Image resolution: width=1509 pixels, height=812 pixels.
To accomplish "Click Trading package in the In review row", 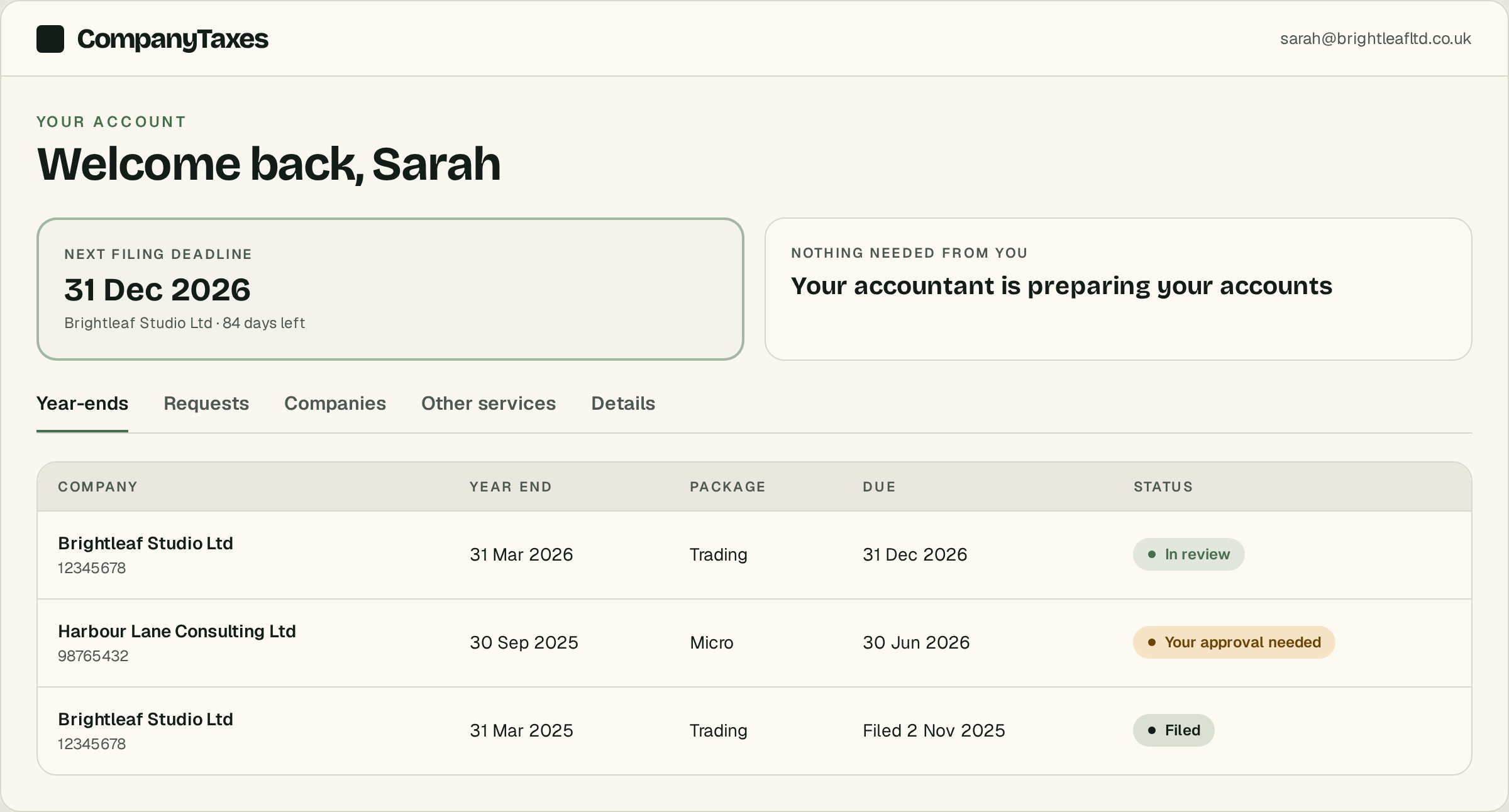I will pos(719,554).
